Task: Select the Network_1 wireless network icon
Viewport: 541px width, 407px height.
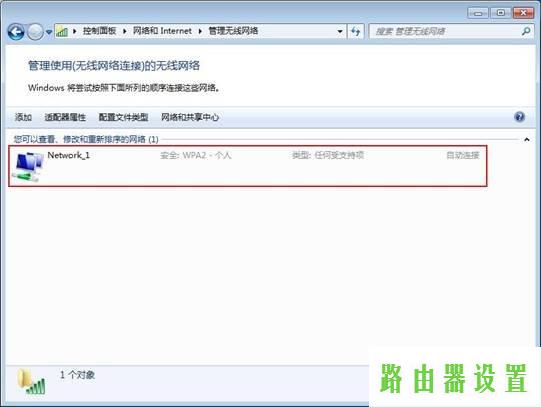Action: [x=28, y=167]
